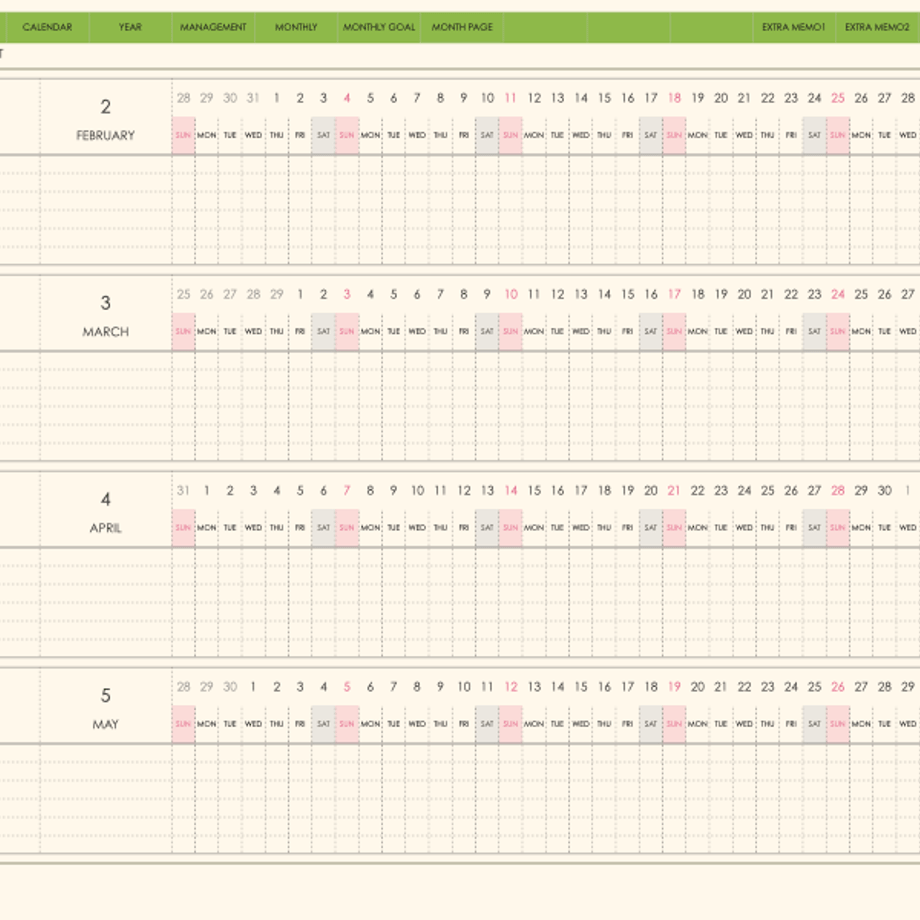This screenshot has width=920, height=920.
Task: Select date 20 in the March row
Action: point(745,295)
